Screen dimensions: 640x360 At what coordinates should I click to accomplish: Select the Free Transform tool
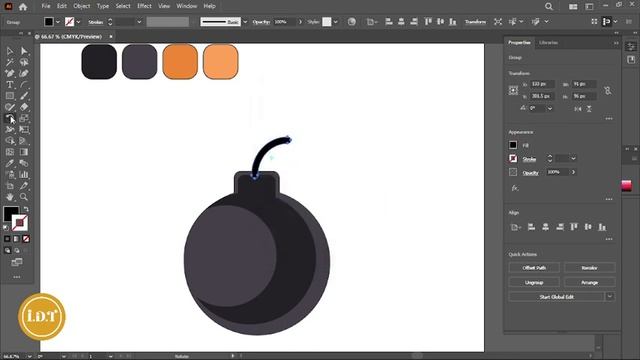[x=24, y=129]
